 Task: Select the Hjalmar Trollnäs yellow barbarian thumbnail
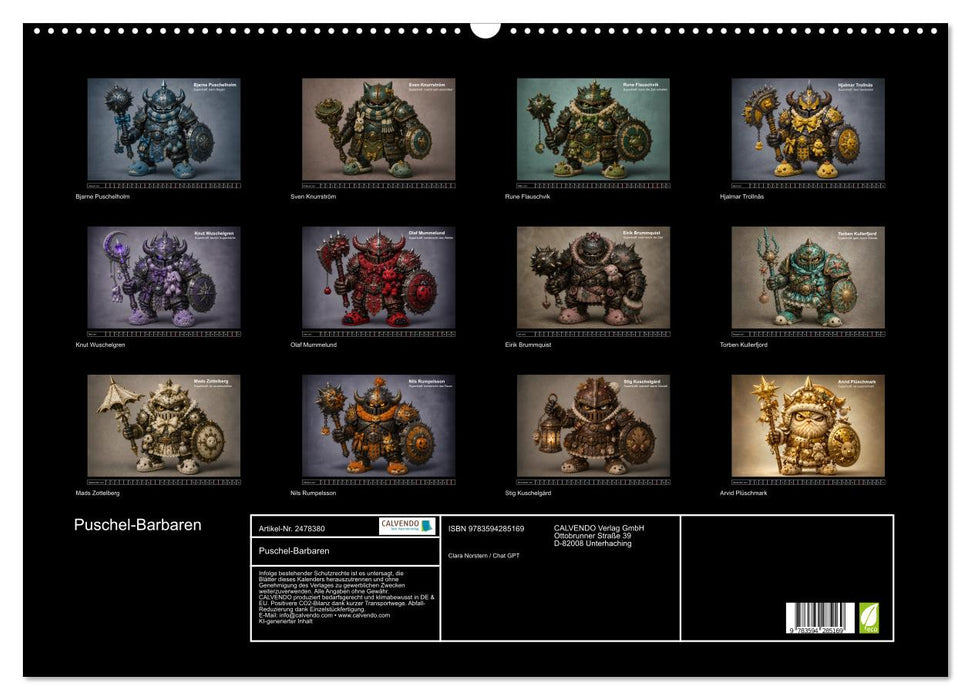point(808,133)
